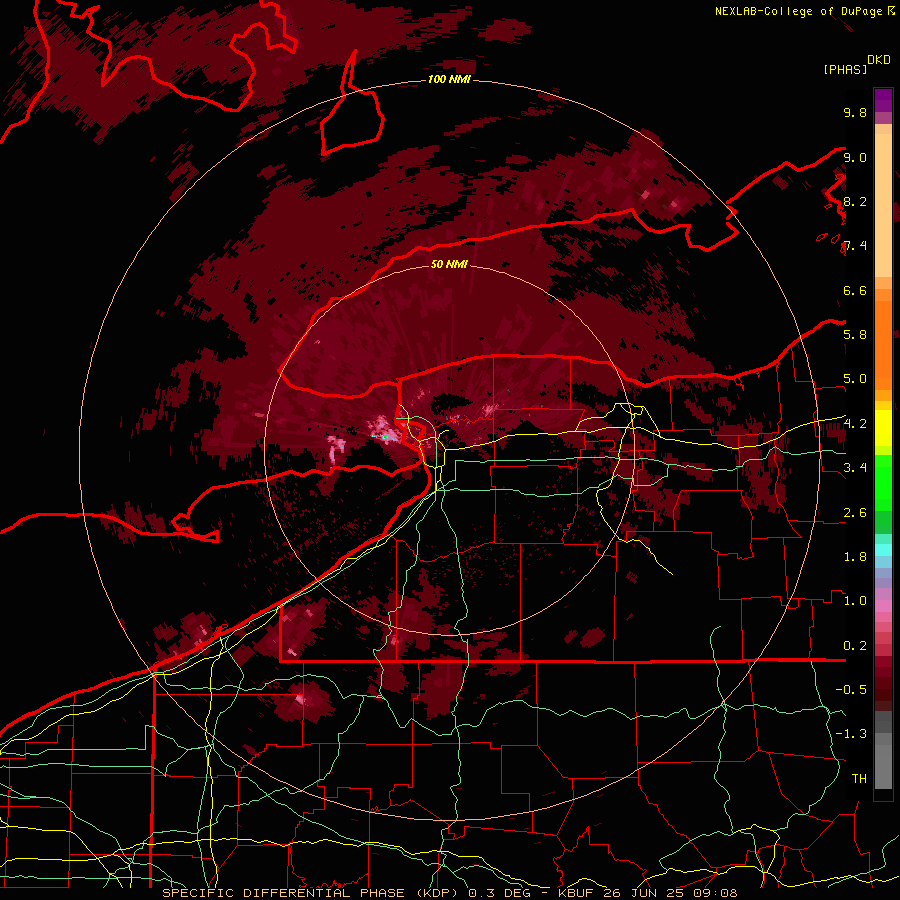This screenshot has height=900, width=900.
Task: Click the [PHAS] units label
Action: [845, 69]
